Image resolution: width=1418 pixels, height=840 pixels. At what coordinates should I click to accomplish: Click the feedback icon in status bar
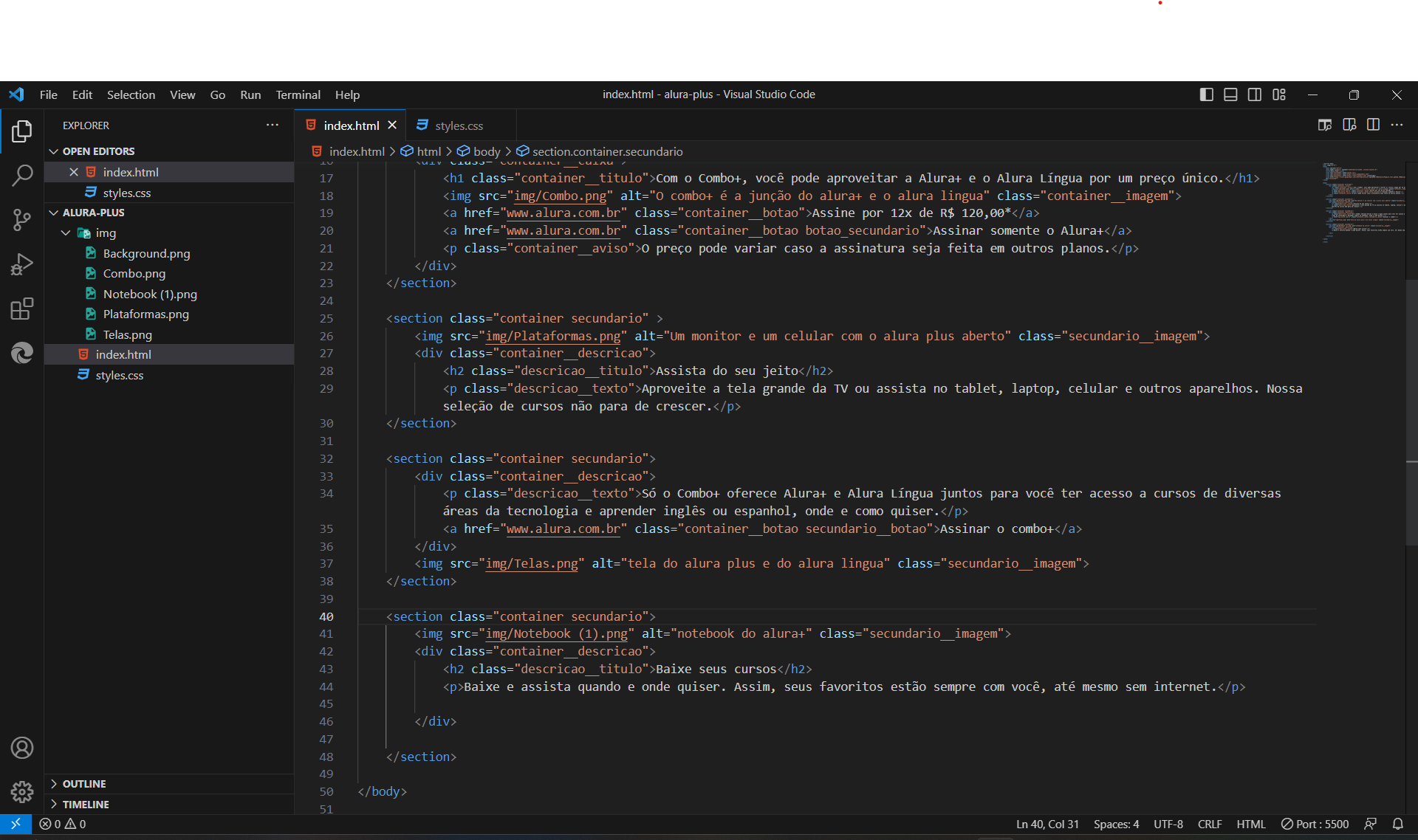coord(1371,824)
